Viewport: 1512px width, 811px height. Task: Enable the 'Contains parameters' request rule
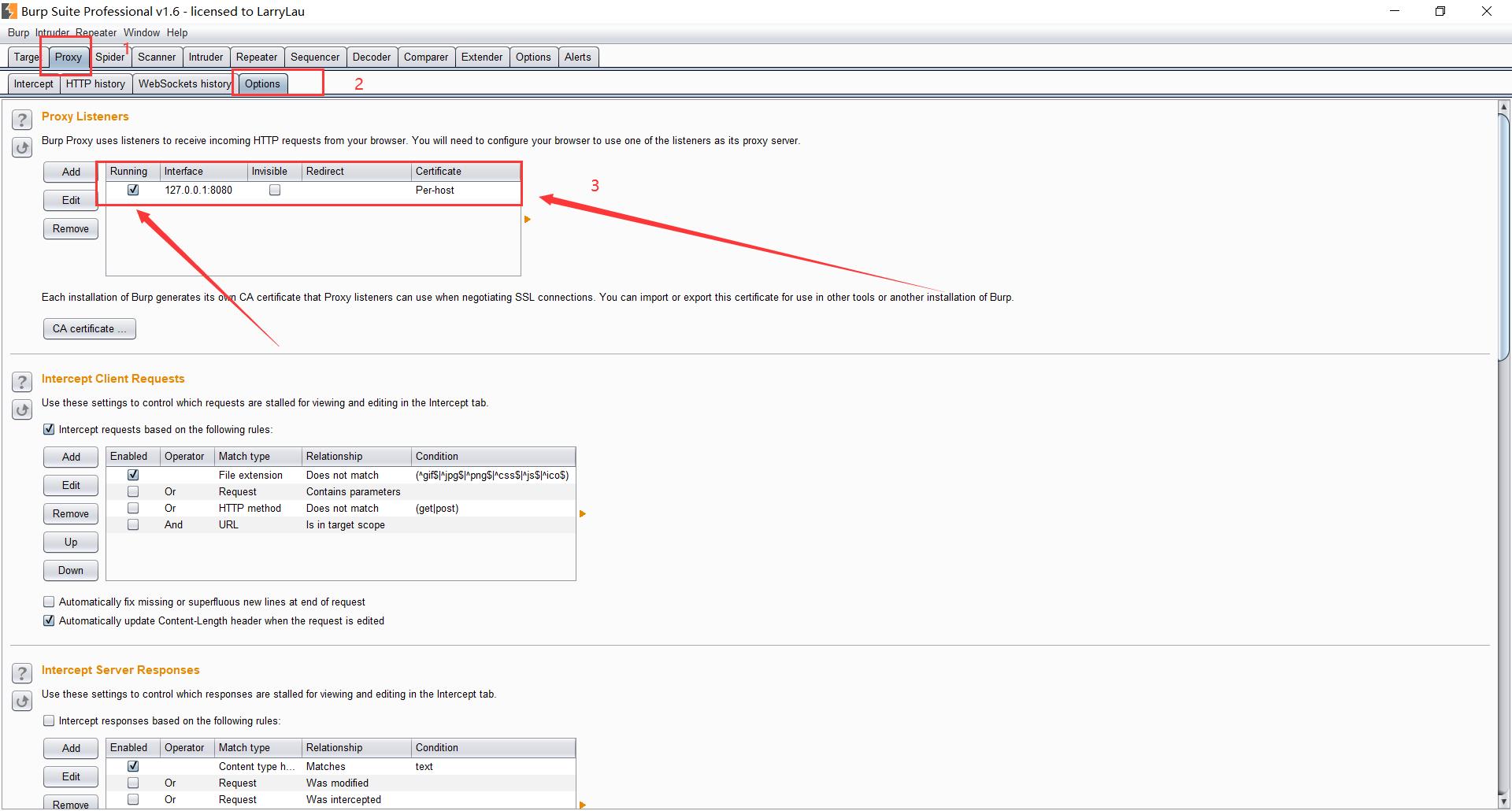(133, 491)
